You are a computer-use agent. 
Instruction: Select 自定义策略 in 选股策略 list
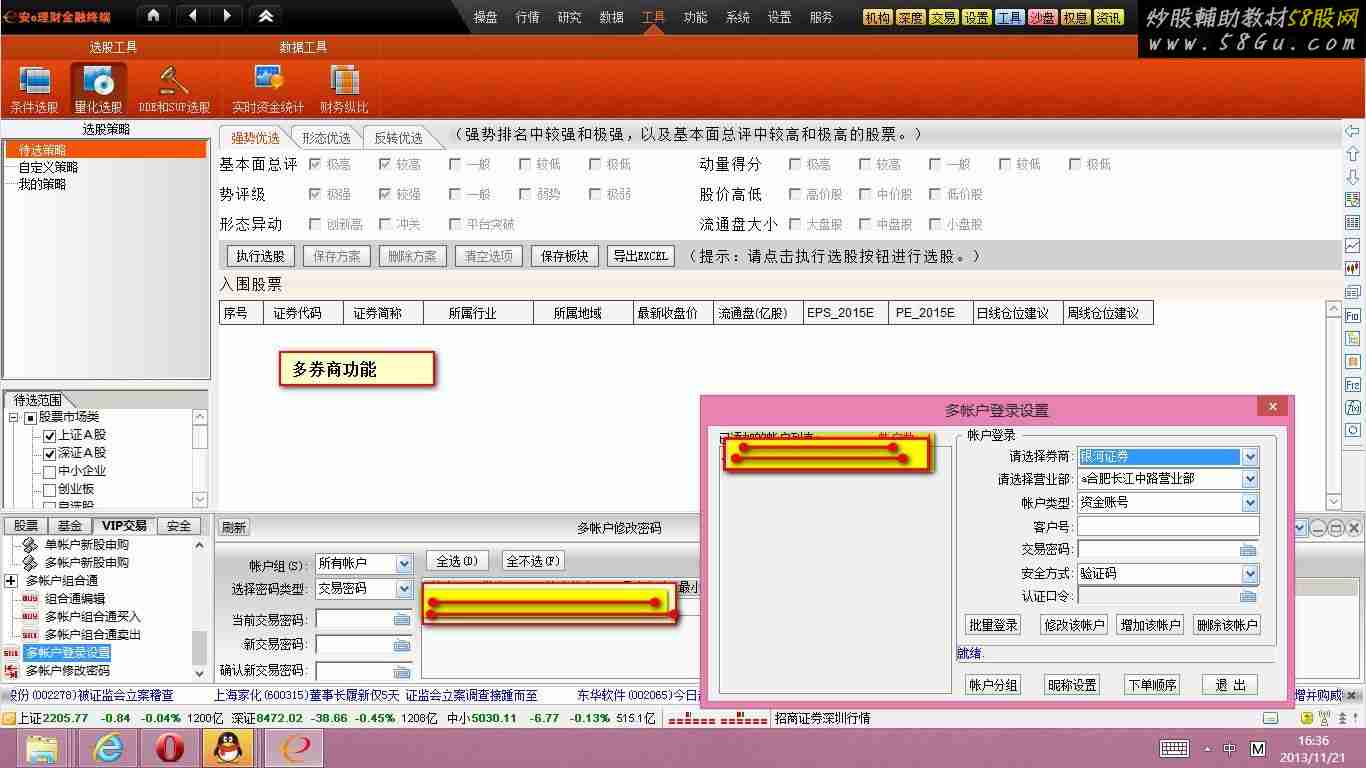[48, 167]
